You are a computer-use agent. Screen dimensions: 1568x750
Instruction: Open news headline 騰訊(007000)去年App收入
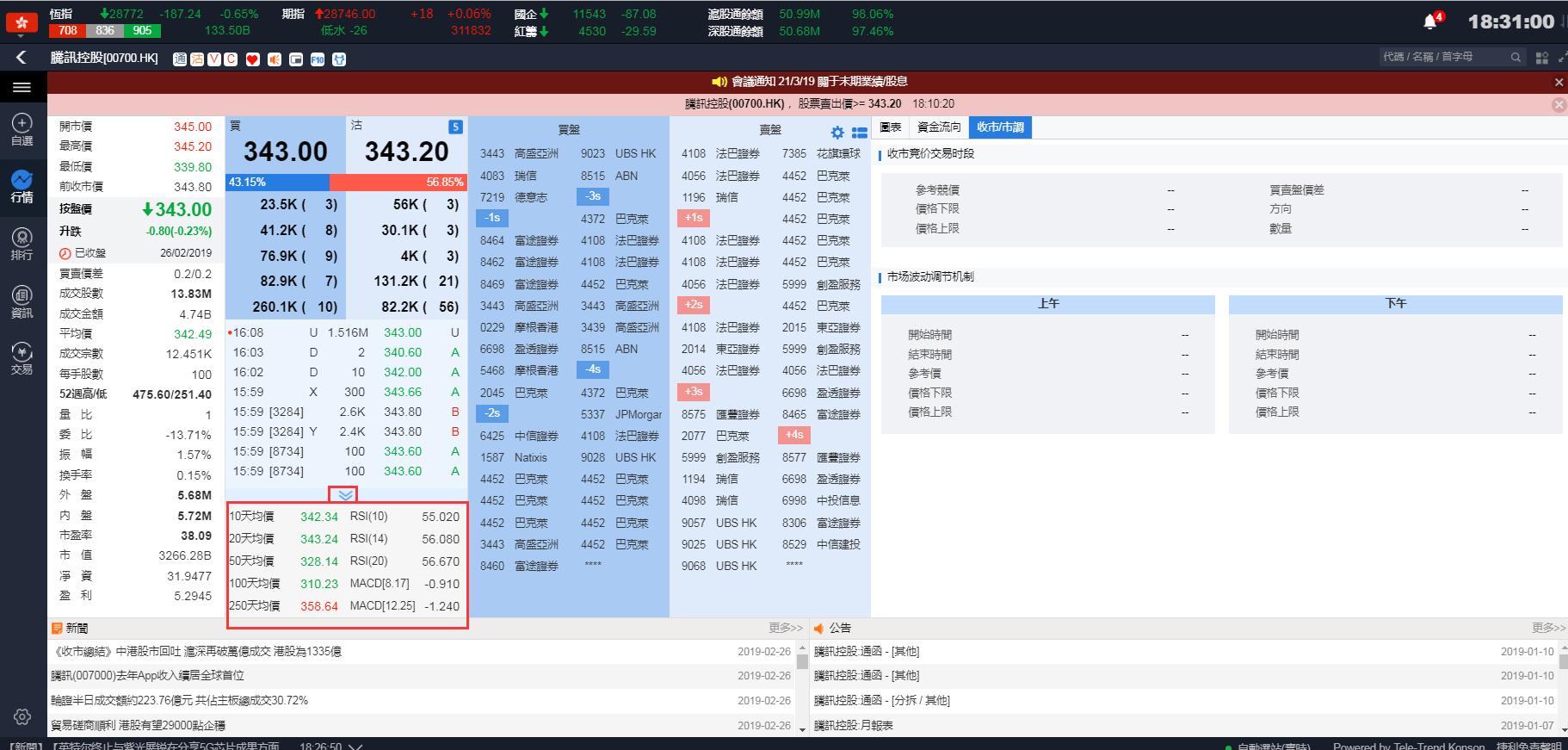coord(147,676)
